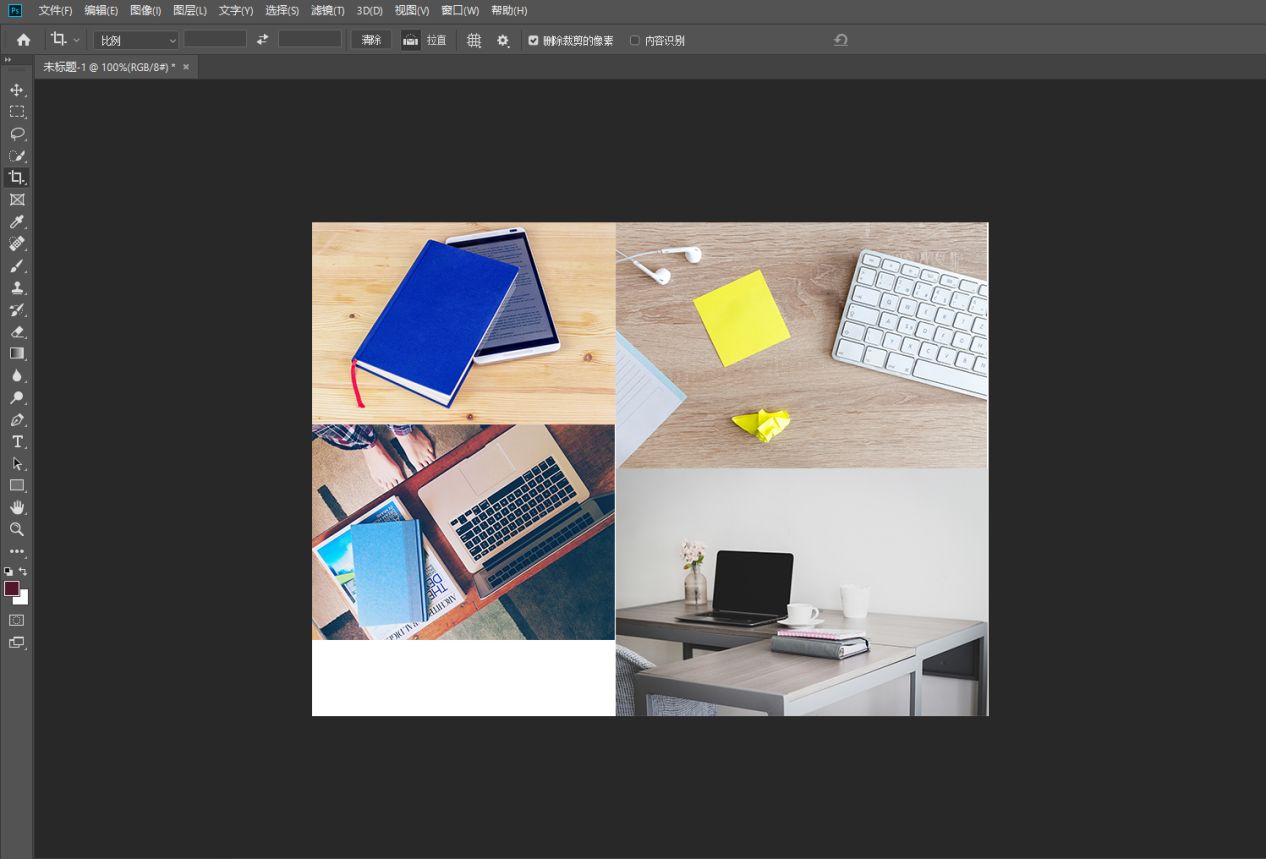This screenshot has width=1266, height=859.
Task: Select the Brush tool
Action: tap(17, 266)
